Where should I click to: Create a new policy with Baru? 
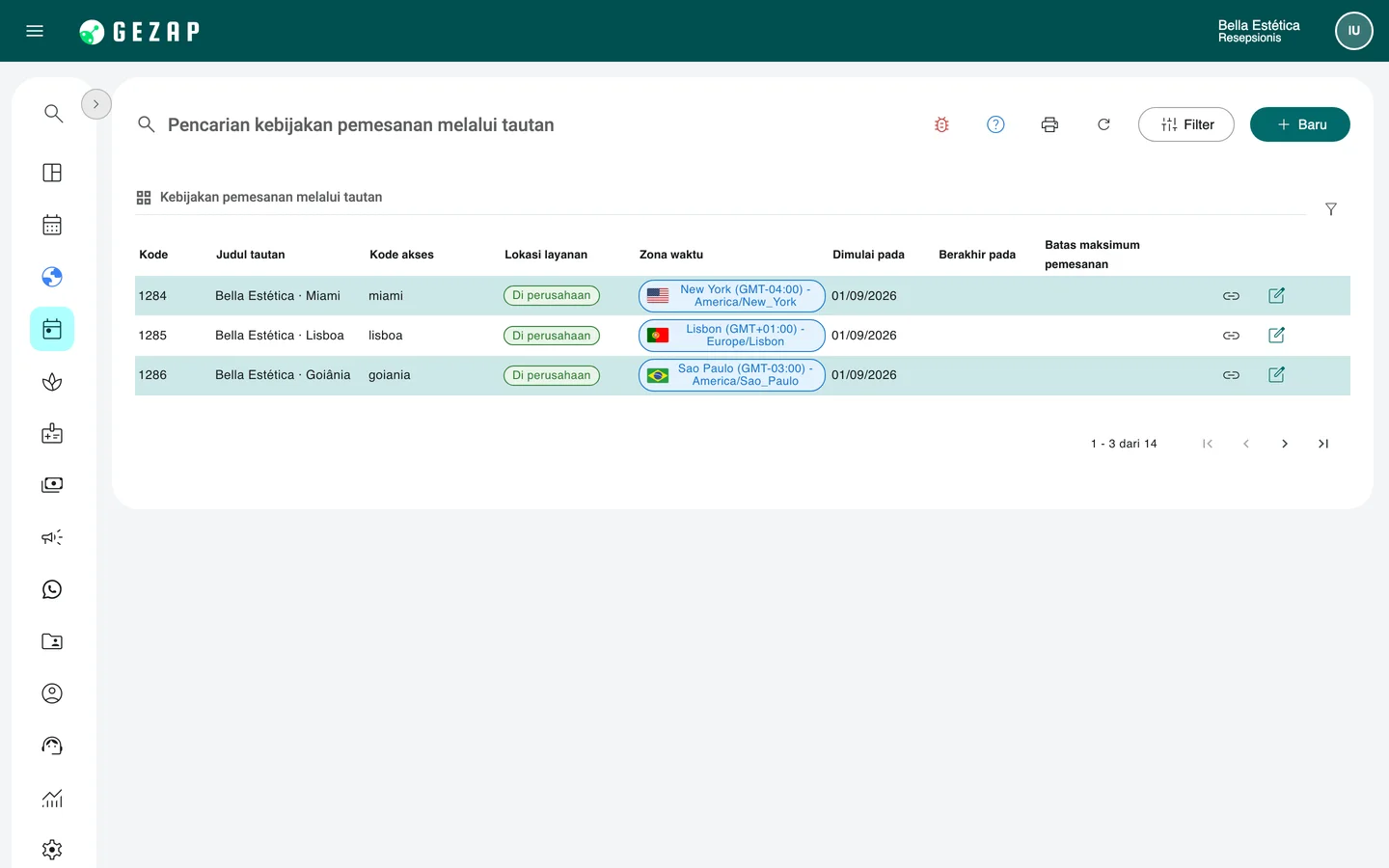tap(1300, 124)
